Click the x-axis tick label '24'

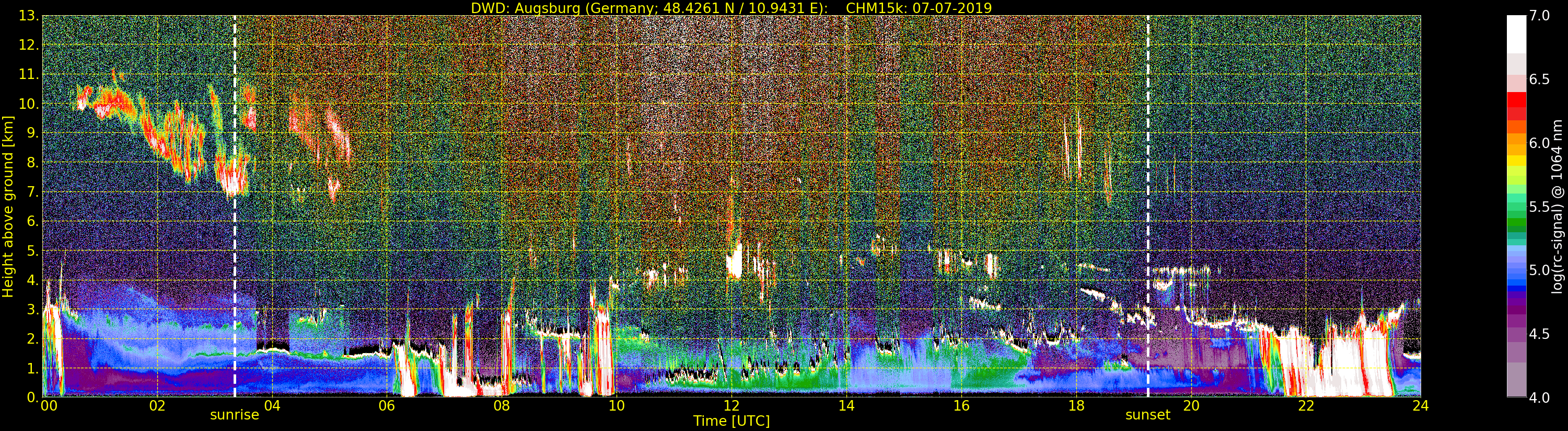tap(1421, 406)
